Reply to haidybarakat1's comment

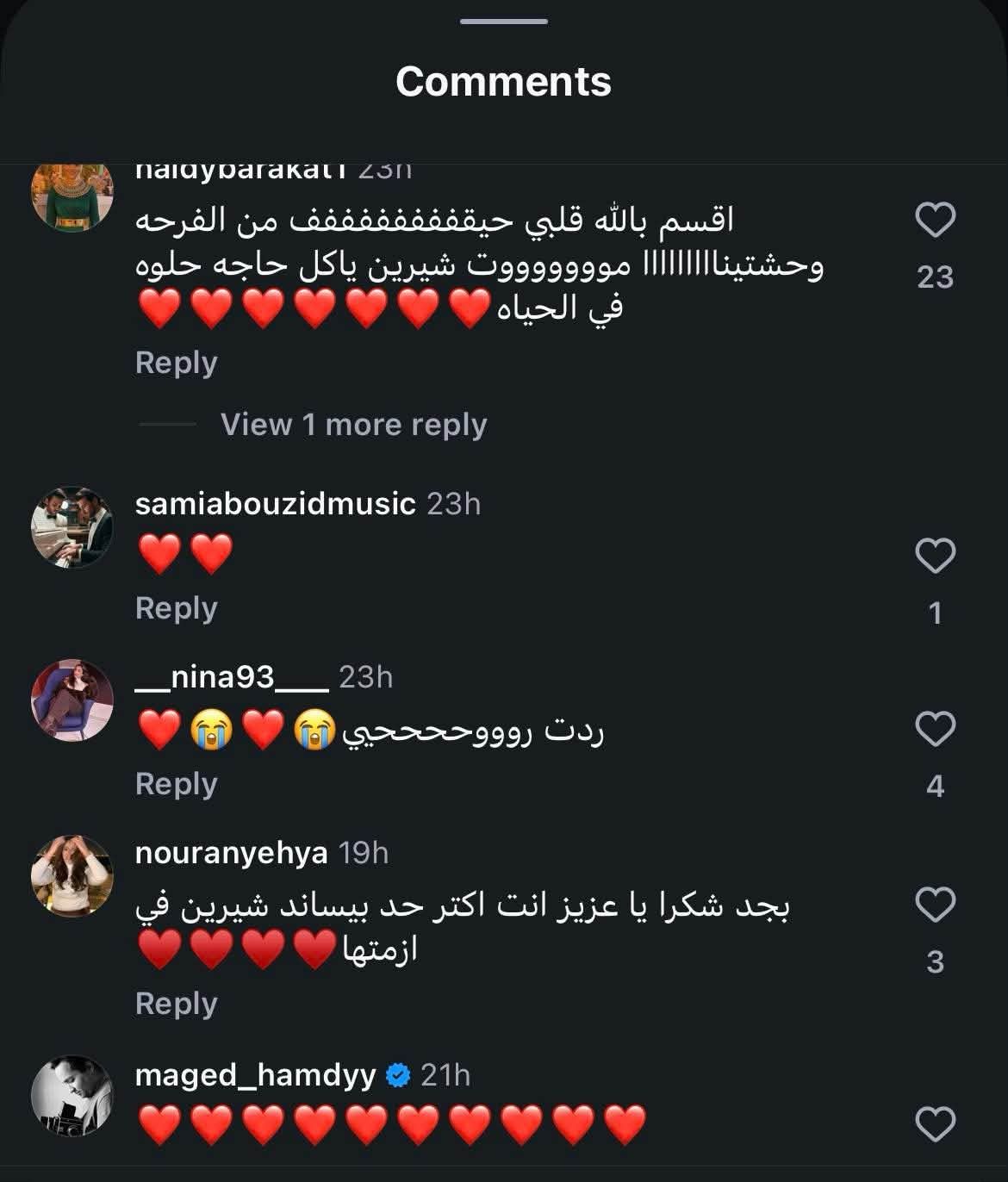(x=176, y=363)
